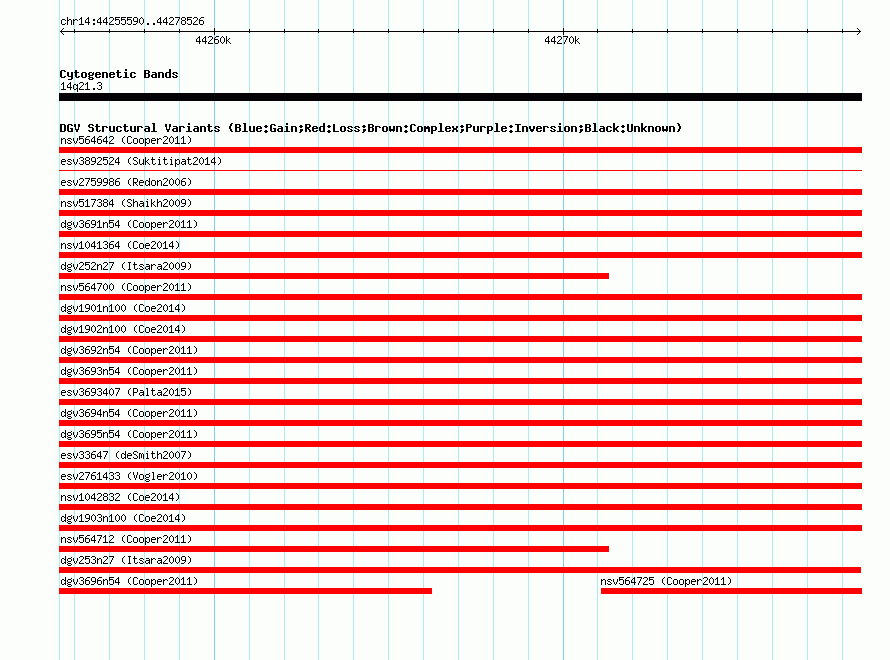Image resolution: width=890 pixels, height=660 pixels.
Task: Click esv2761433 (Vogler2010) variant label
Action: [129, 476]
